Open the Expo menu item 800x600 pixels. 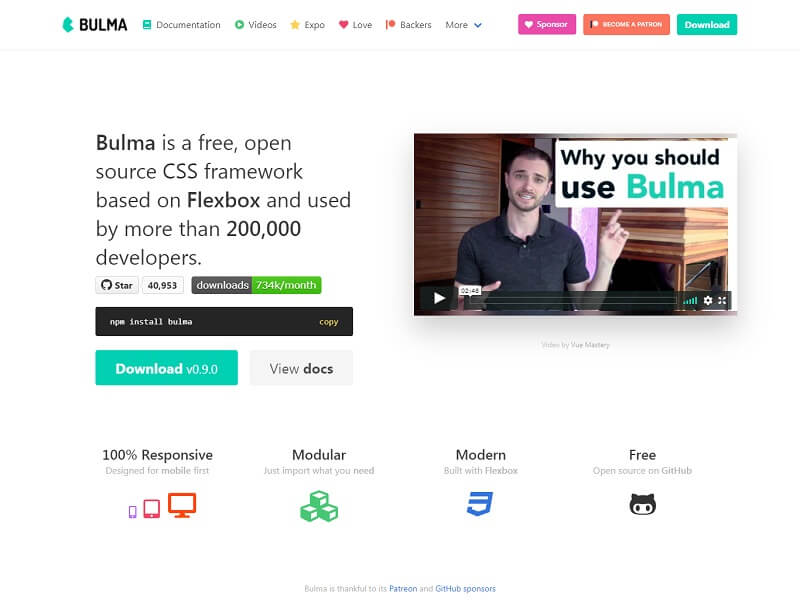click(x=308, y=24)
